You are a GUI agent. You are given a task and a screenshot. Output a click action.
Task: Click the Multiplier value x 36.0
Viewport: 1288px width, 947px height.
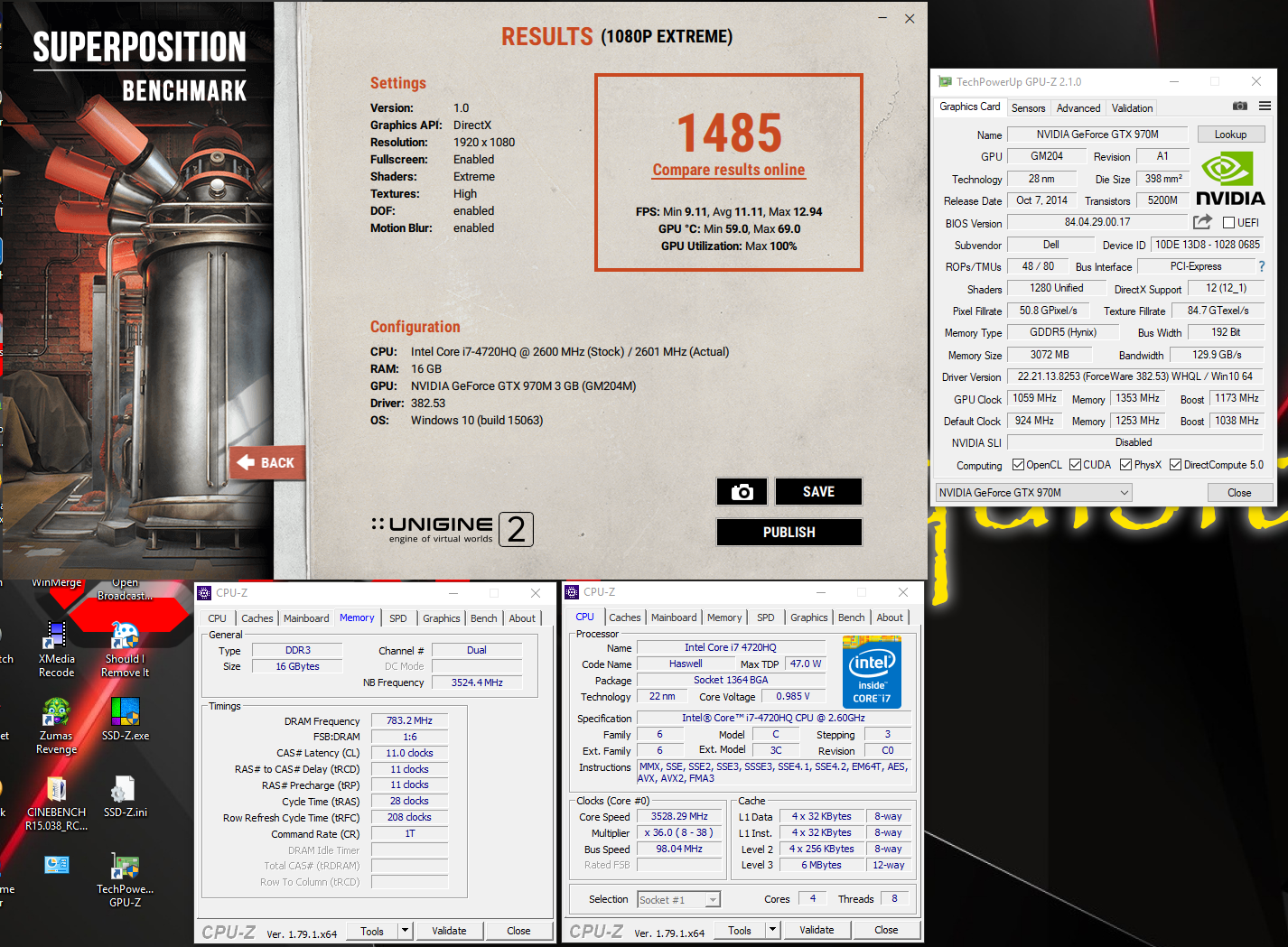(679, 832)
